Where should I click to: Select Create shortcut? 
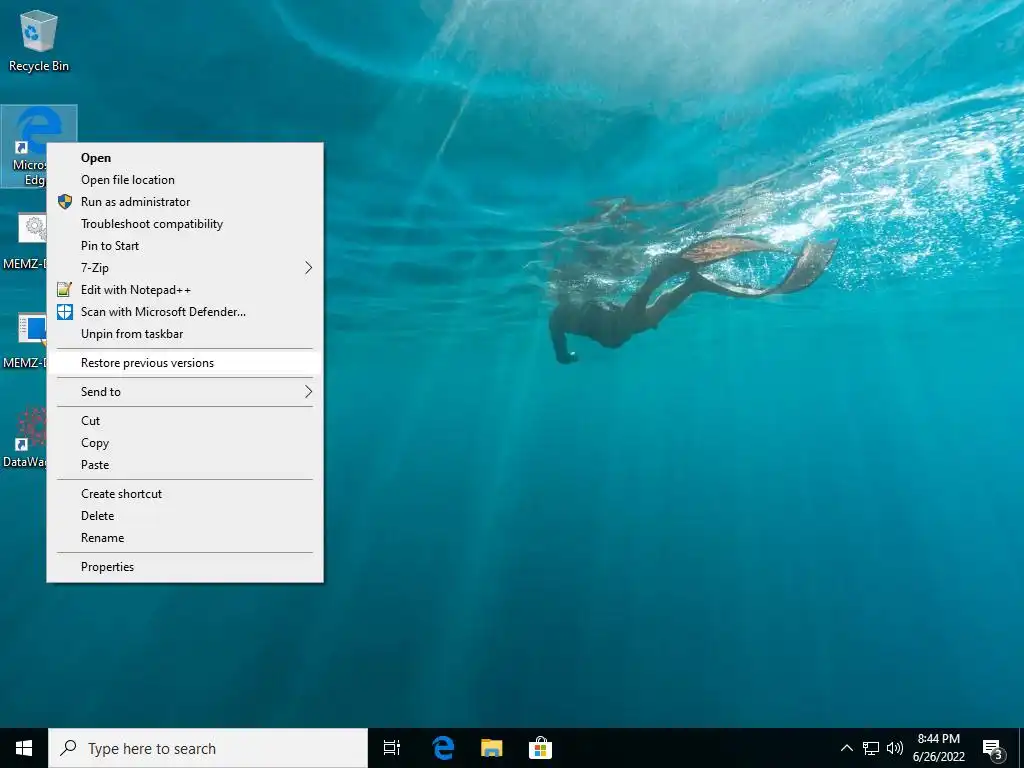[x=185, y=494]
